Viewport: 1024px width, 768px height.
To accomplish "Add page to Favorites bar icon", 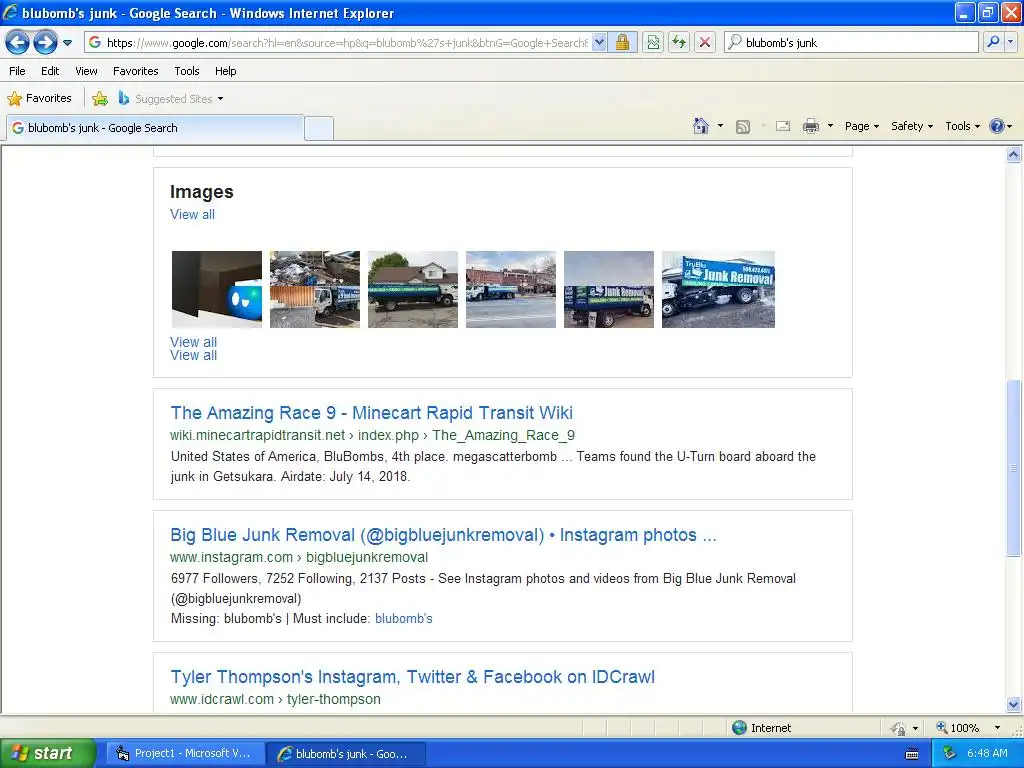I will tap(99, 99).
